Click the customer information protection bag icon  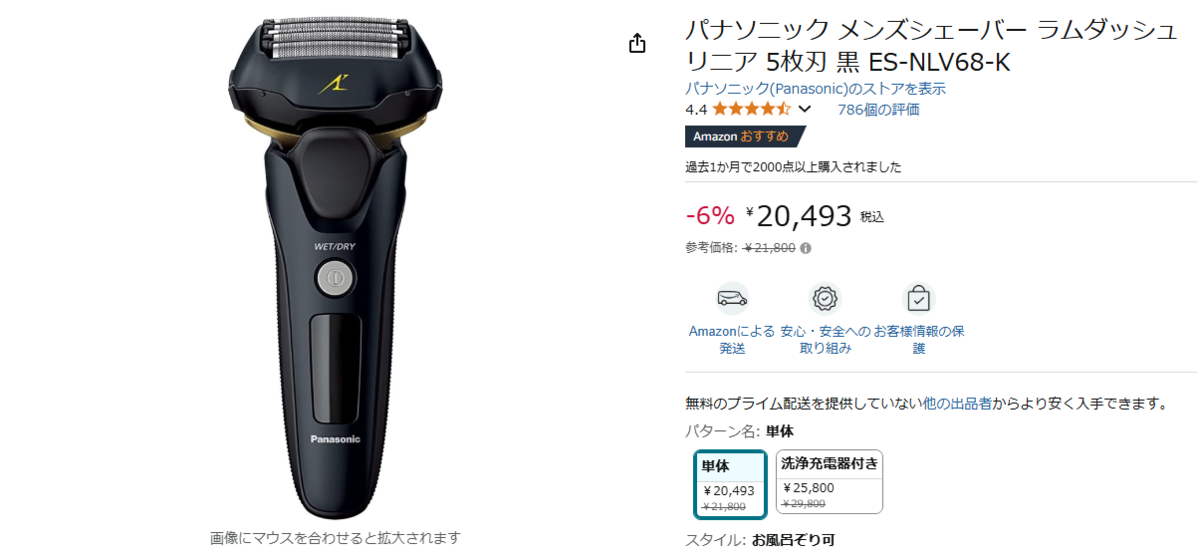[918, 298]
